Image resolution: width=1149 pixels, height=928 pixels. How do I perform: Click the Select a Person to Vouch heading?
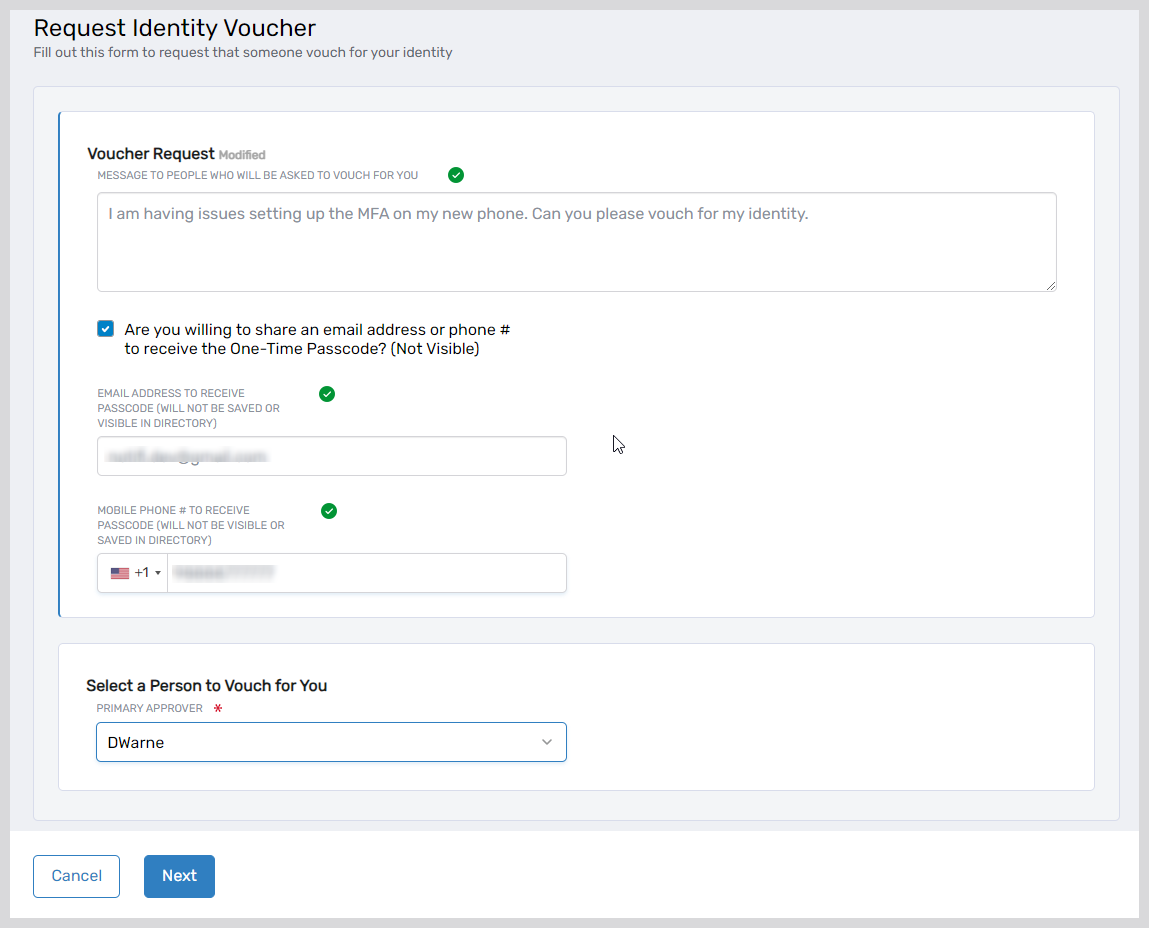click(x=206, y=686)
